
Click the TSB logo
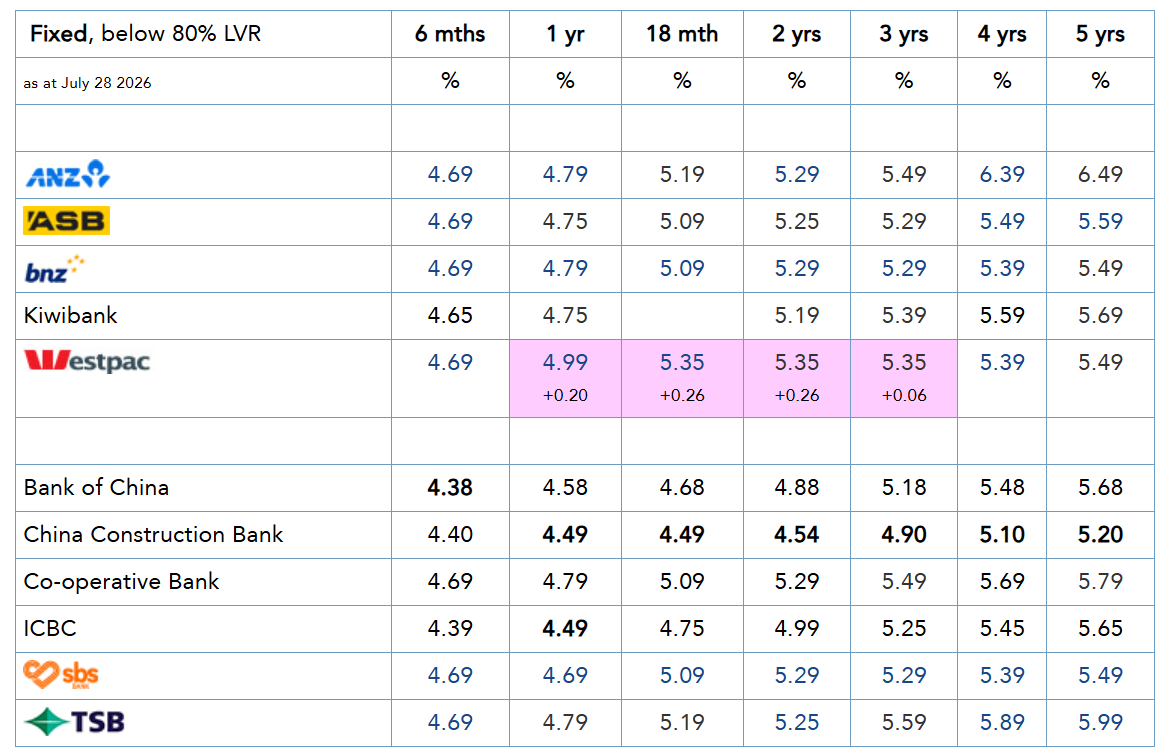[x=74, y=722]
